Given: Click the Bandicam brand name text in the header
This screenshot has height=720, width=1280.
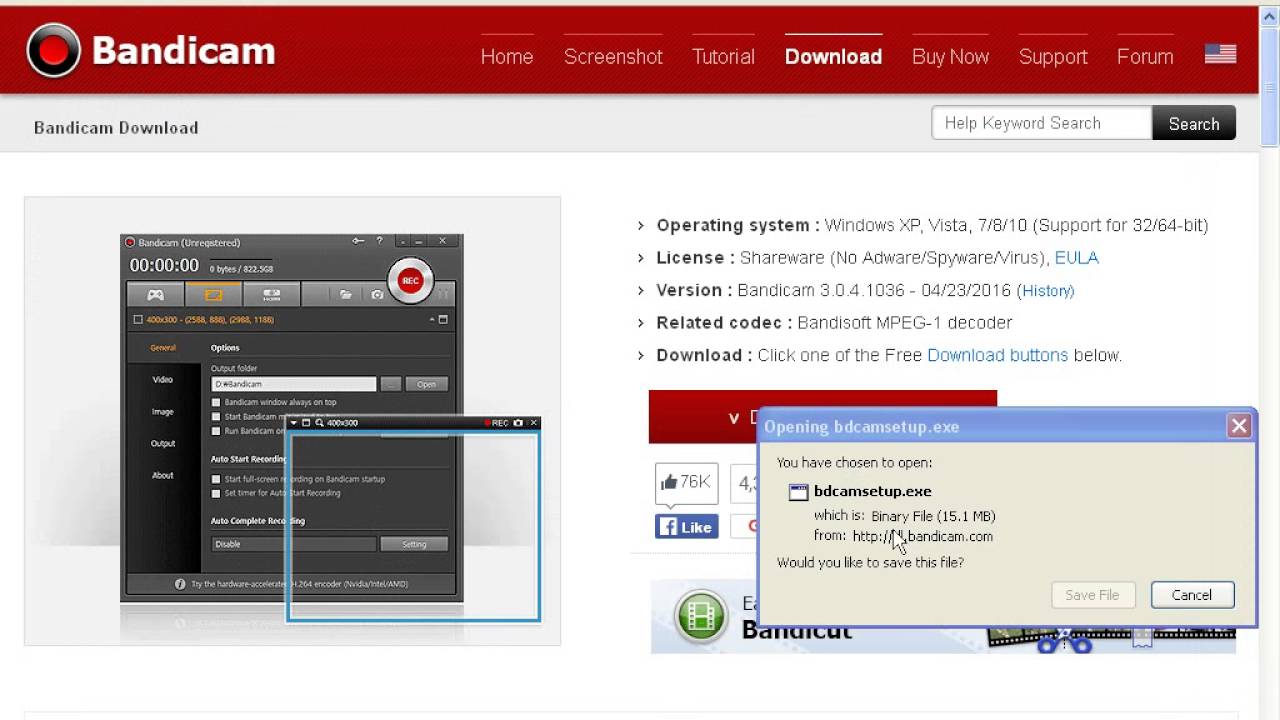Looking at the screenshot, I should [184, 50].
